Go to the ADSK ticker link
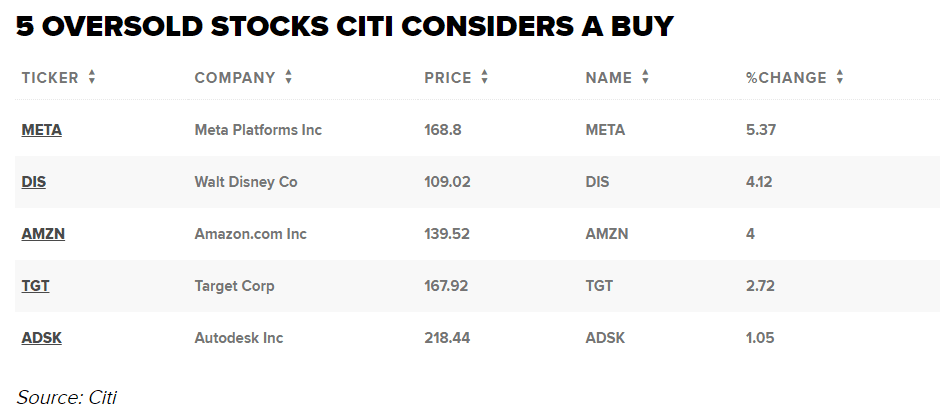The image size is (941, 420). pos(41,338)
